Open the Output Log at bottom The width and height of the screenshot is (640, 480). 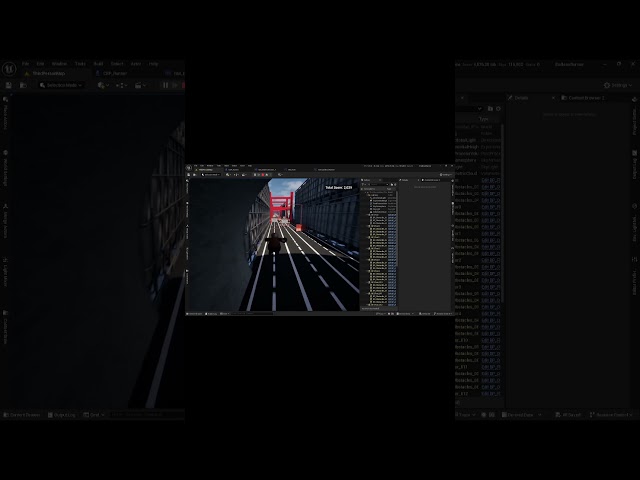(62, 415)
